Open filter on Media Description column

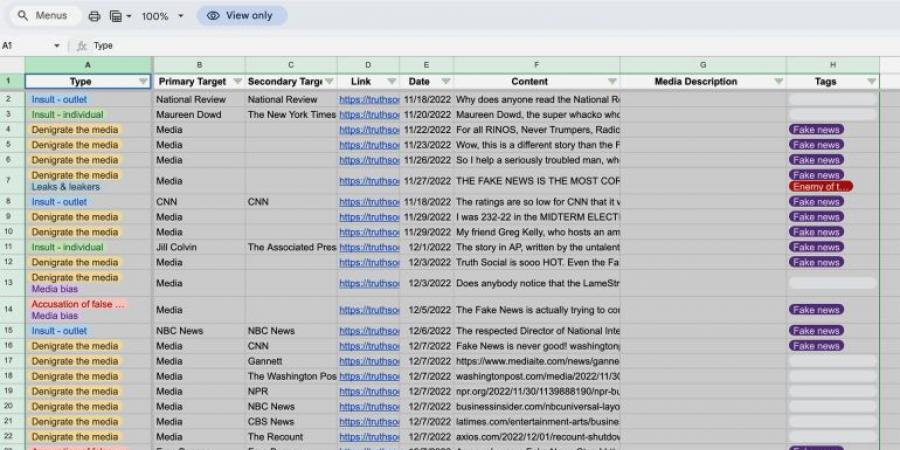pos(778,82)
